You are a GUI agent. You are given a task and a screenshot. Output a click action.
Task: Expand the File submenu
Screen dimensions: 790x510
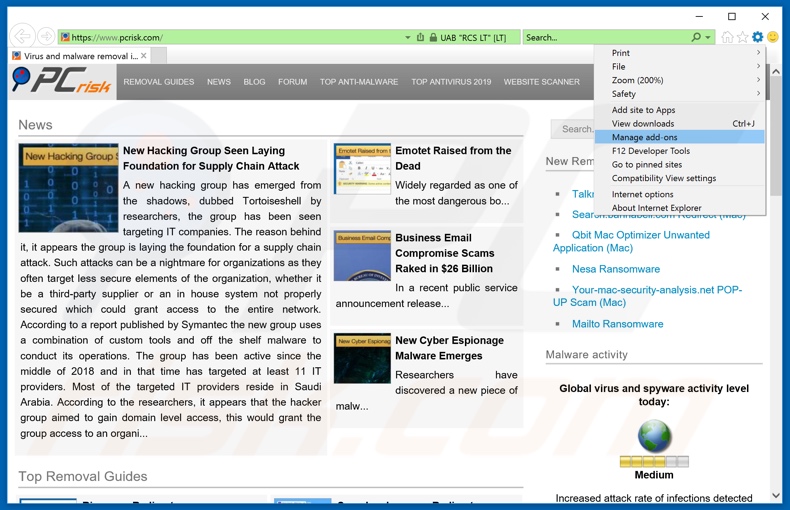point(680,66)
